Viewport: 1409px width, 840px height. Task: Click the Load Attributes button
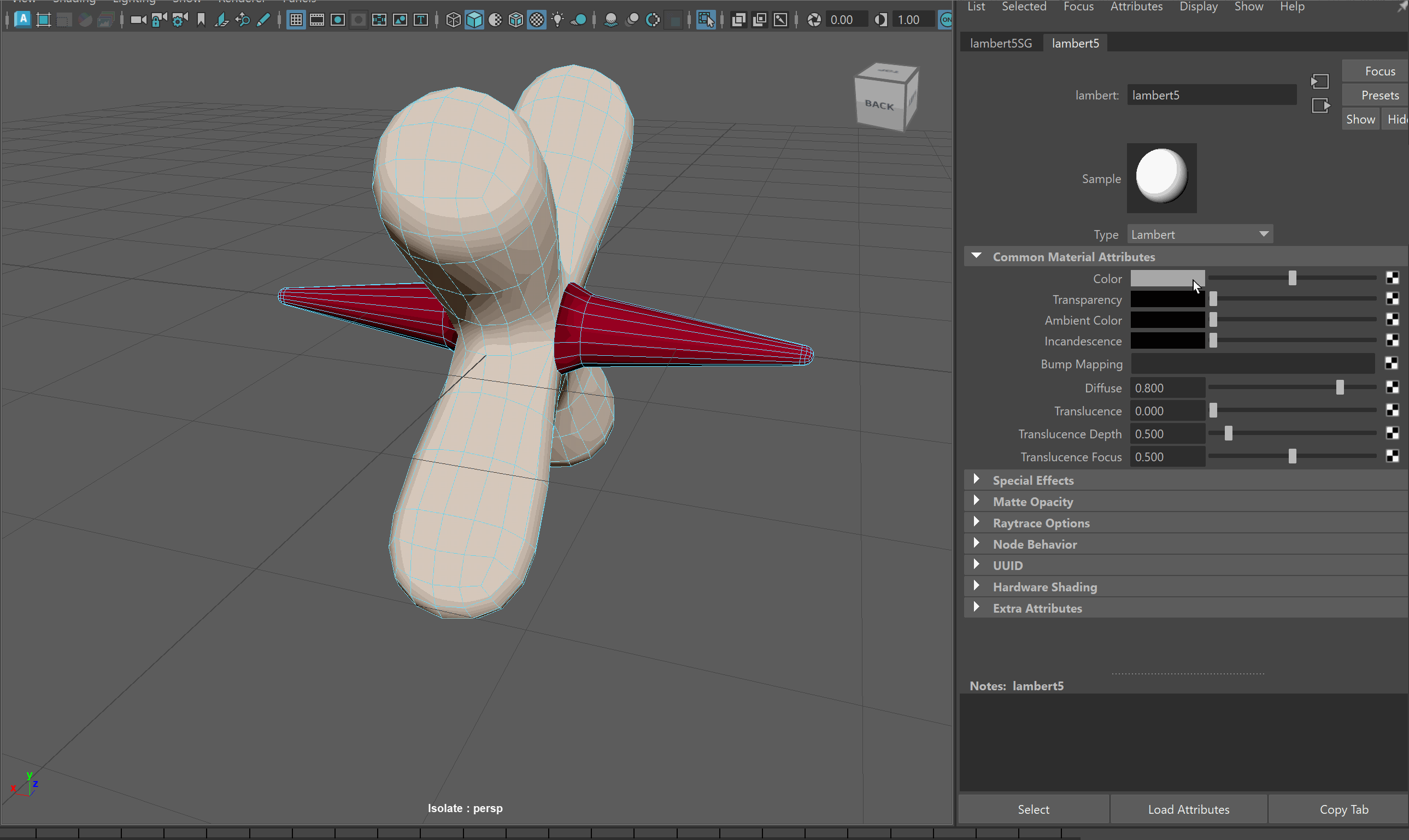1188,809
